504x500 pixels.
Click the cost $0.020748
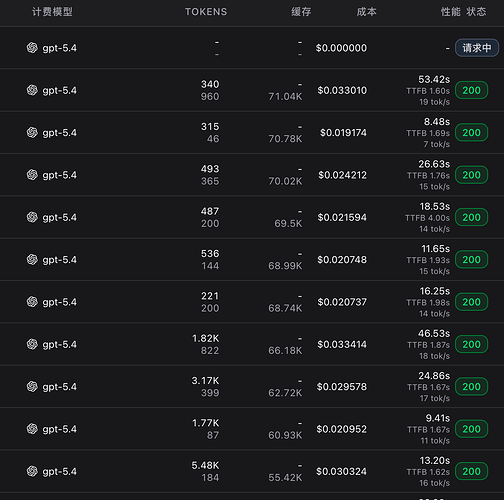pos(342,260)
